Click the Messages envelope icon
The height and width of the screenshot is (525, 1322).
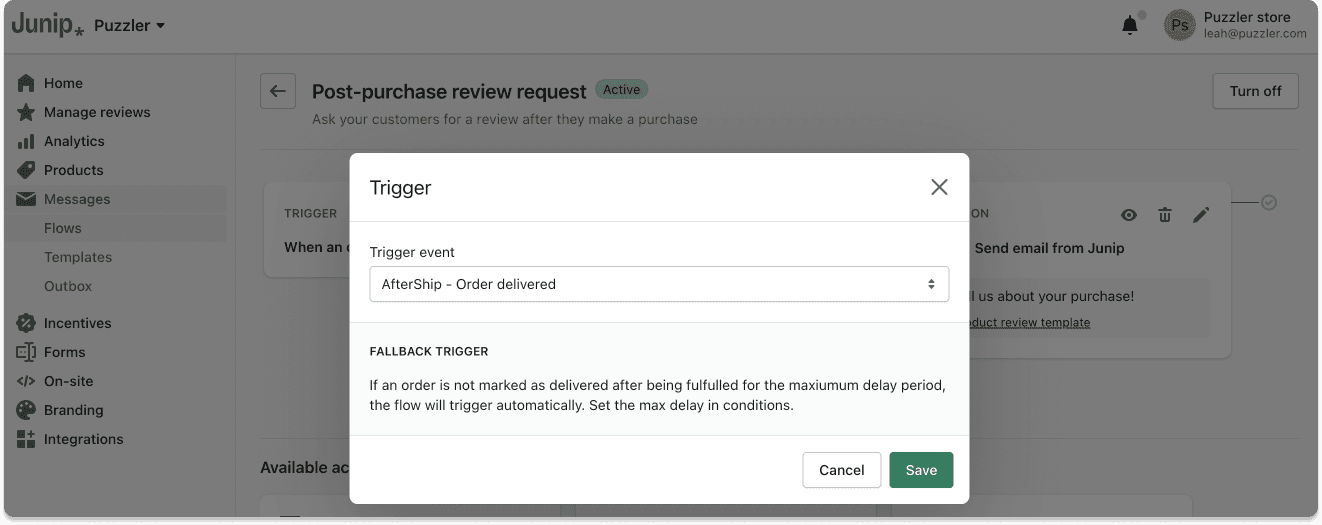pyautogui.click(x=26, y=199)
